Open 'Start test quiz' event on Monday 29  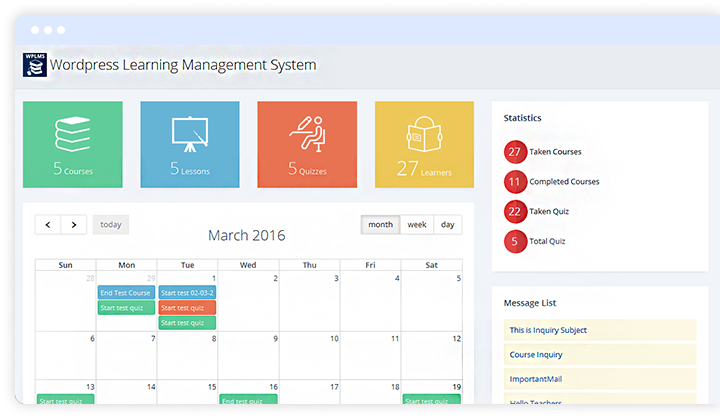126,308
